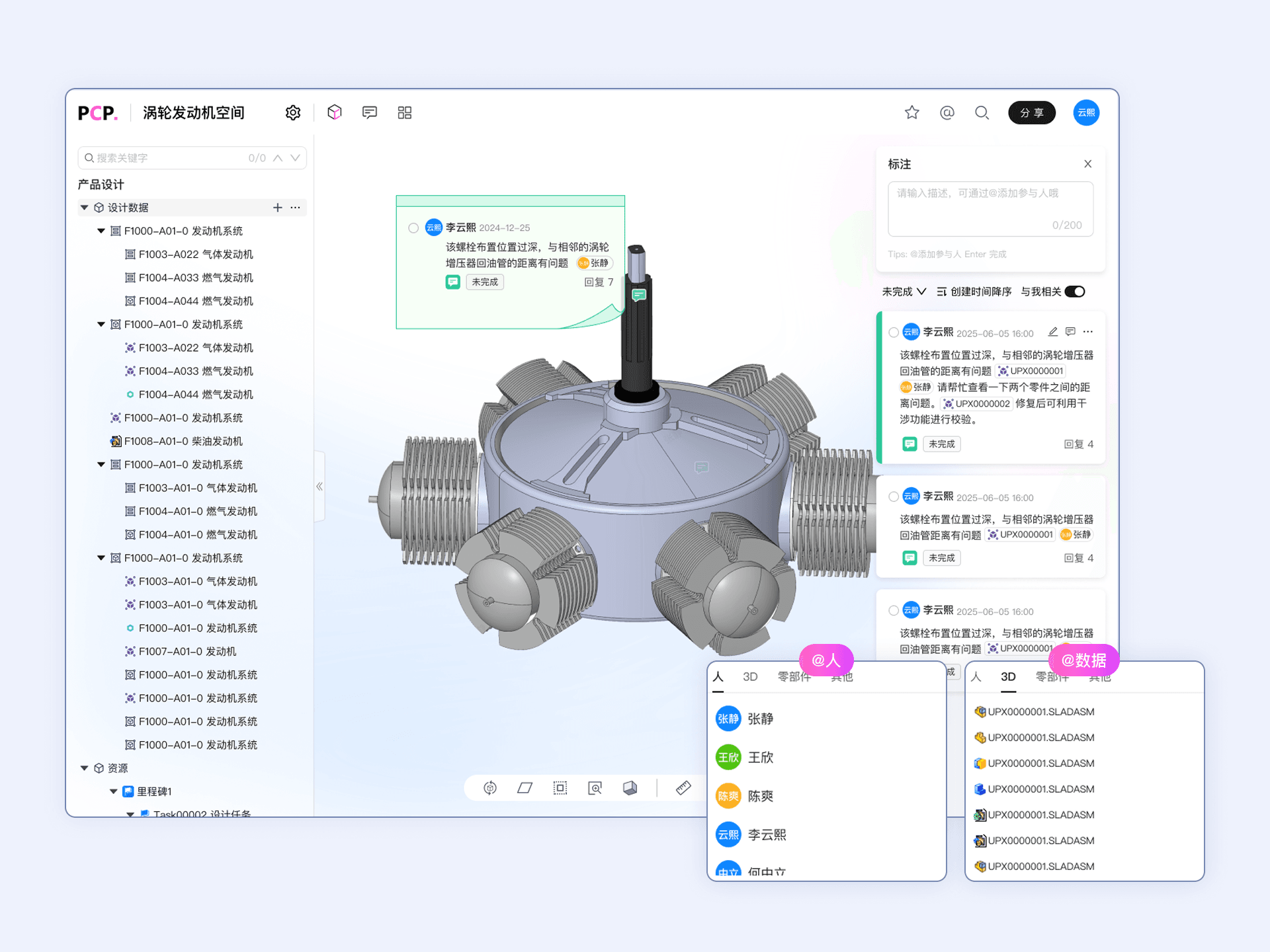Click the ruler measure tool in bottom toolbar
Viewport: 1270px width, 952px height.
[683, 788]
